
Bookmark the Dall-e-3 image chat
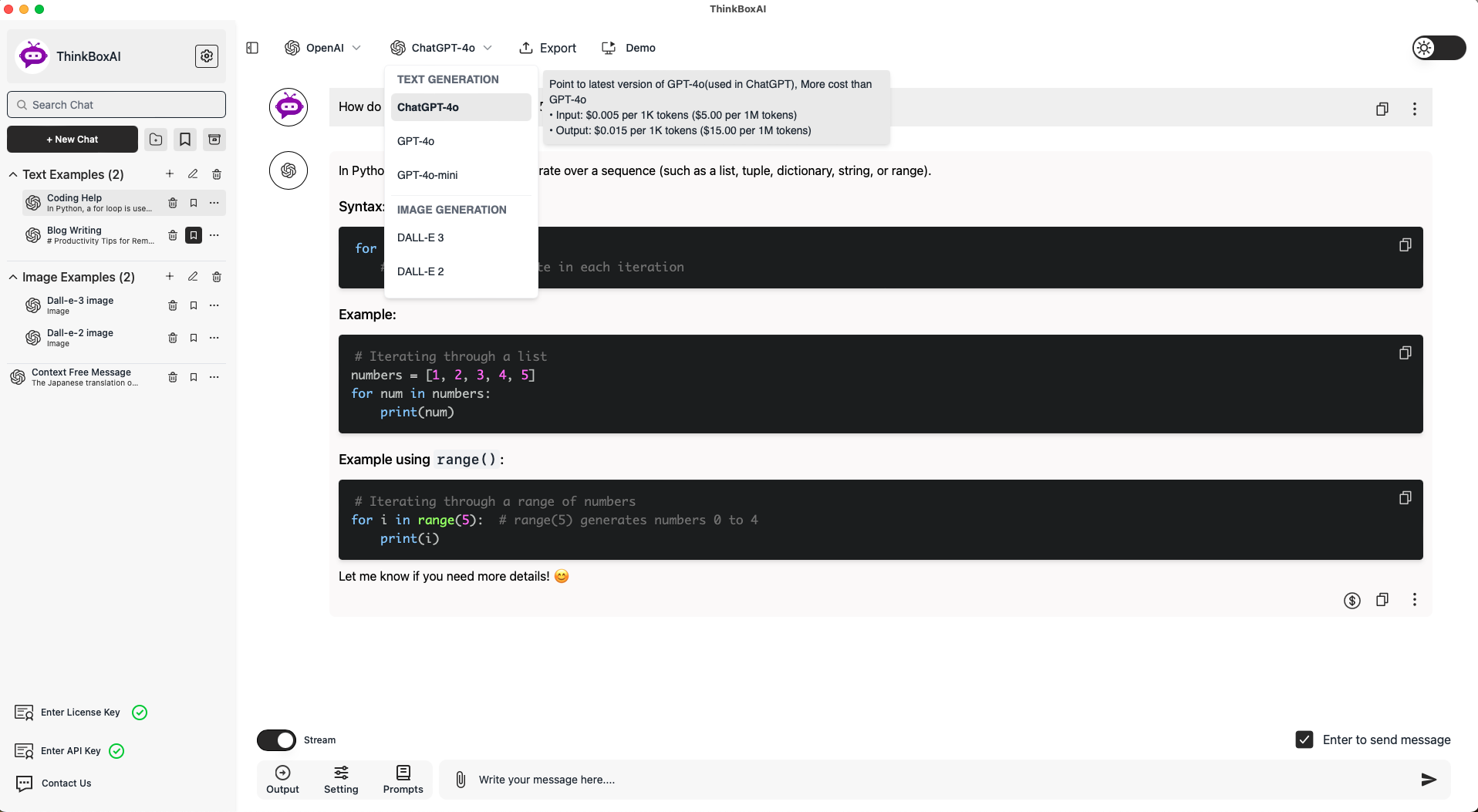194,305
